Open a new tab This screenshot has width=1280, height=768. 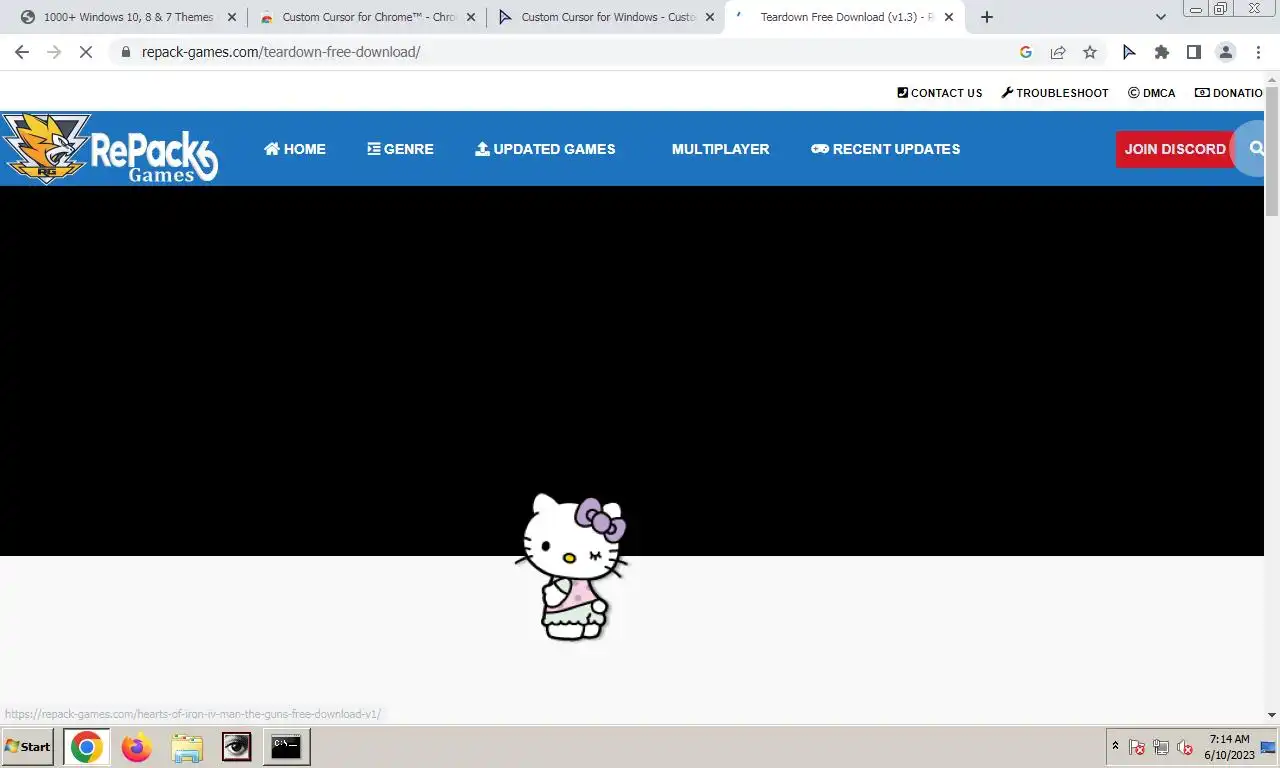987,17
